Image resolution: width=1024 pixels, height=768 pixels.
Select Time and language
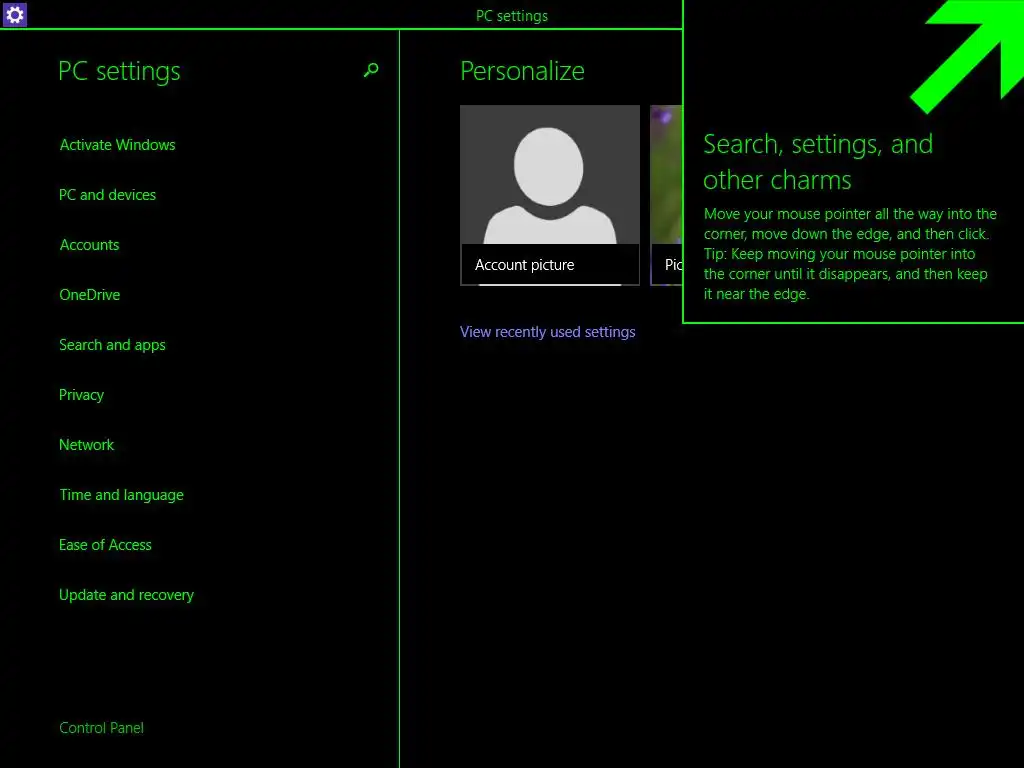[121, 495]
